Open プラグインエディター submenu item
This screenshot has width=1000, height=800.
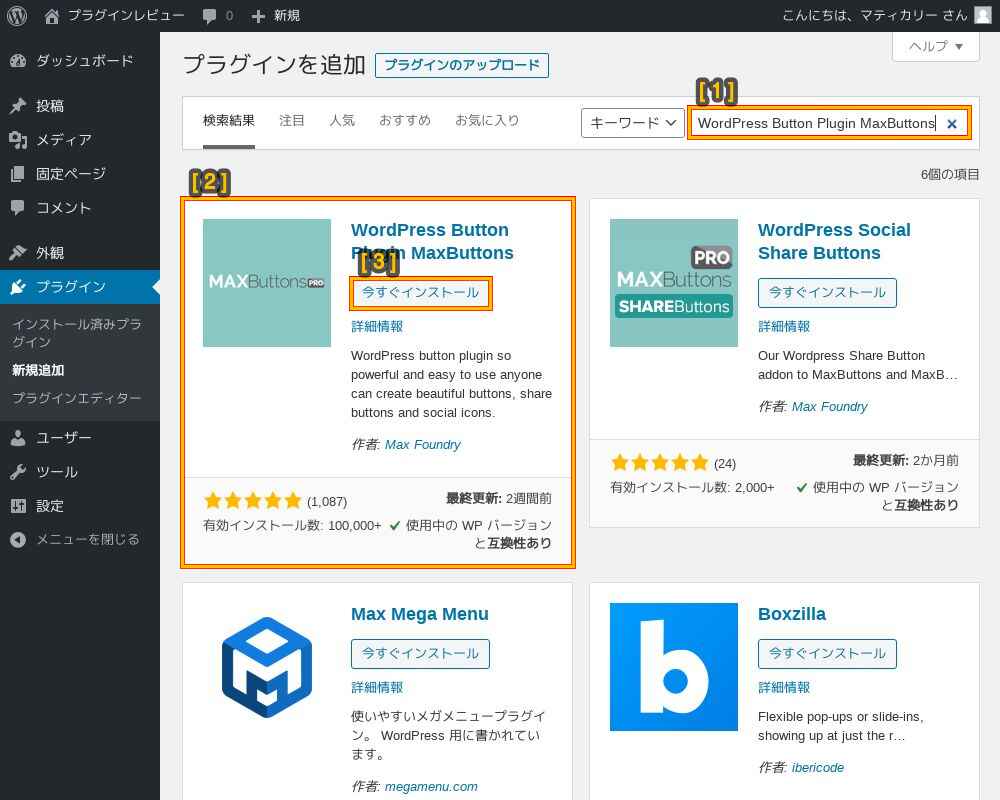77,398
